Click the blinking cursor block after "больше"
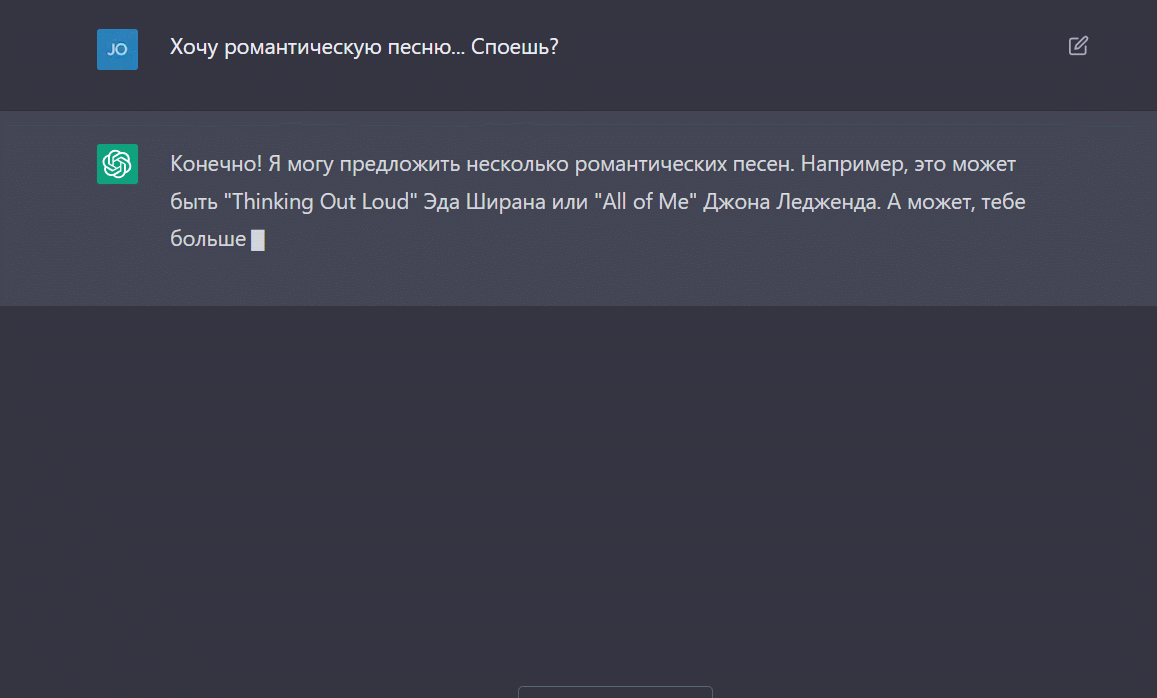Viewport: 1157px width, 698px height. pyautogui.click(x=258, y=240)
